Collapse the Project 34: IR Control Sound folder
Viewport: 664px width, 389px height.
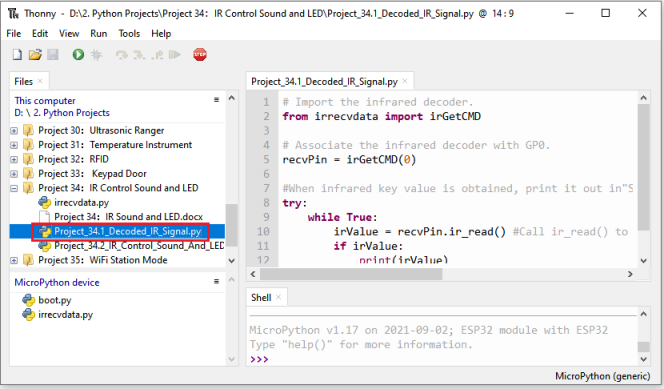[x=14, y=188]
